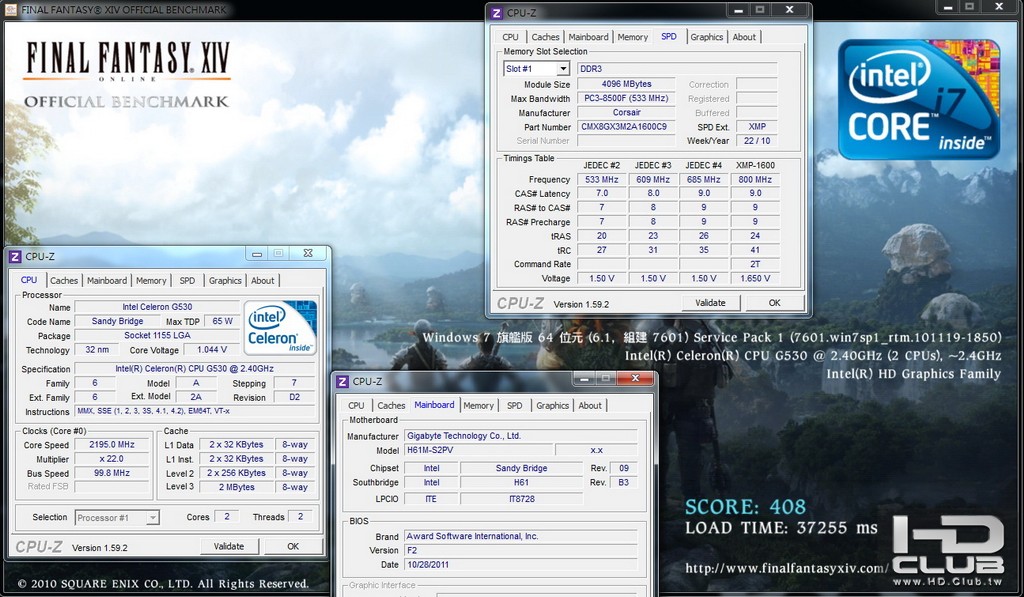Open Caches tab in Processor window
This screenshot has height=597, width=1024.
tap(64, 281)
